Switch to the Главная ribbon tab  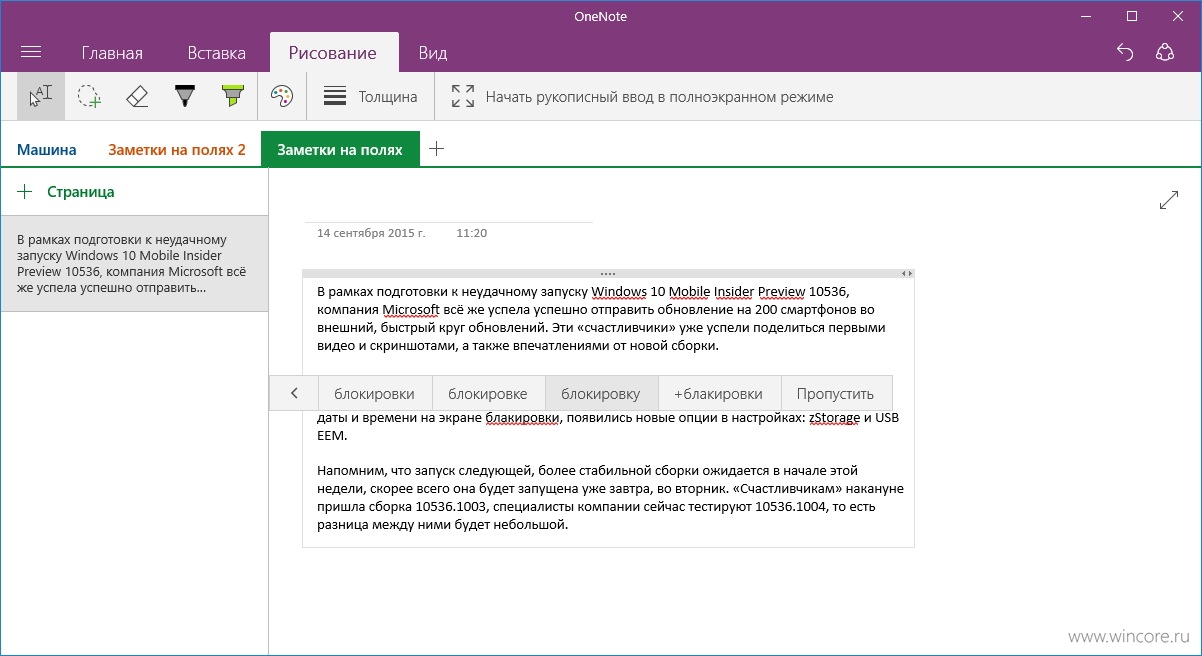point(112,53)
